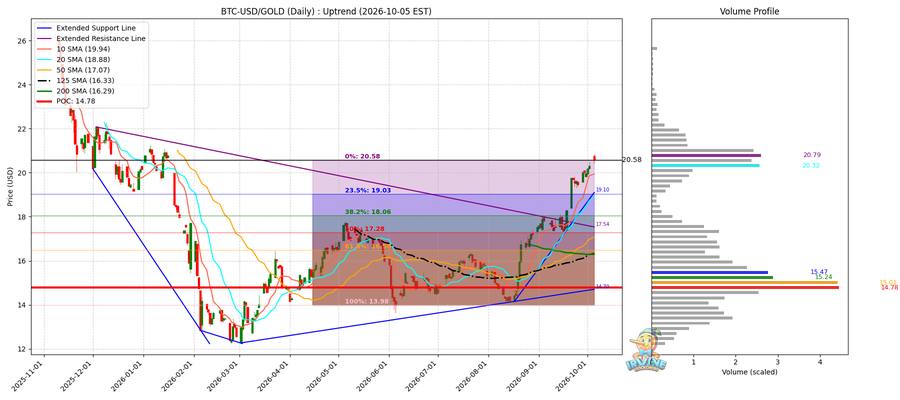Click the purple 20.79 volume label
Viewport: 900px width, 400px height.
(x=812, y=155)
